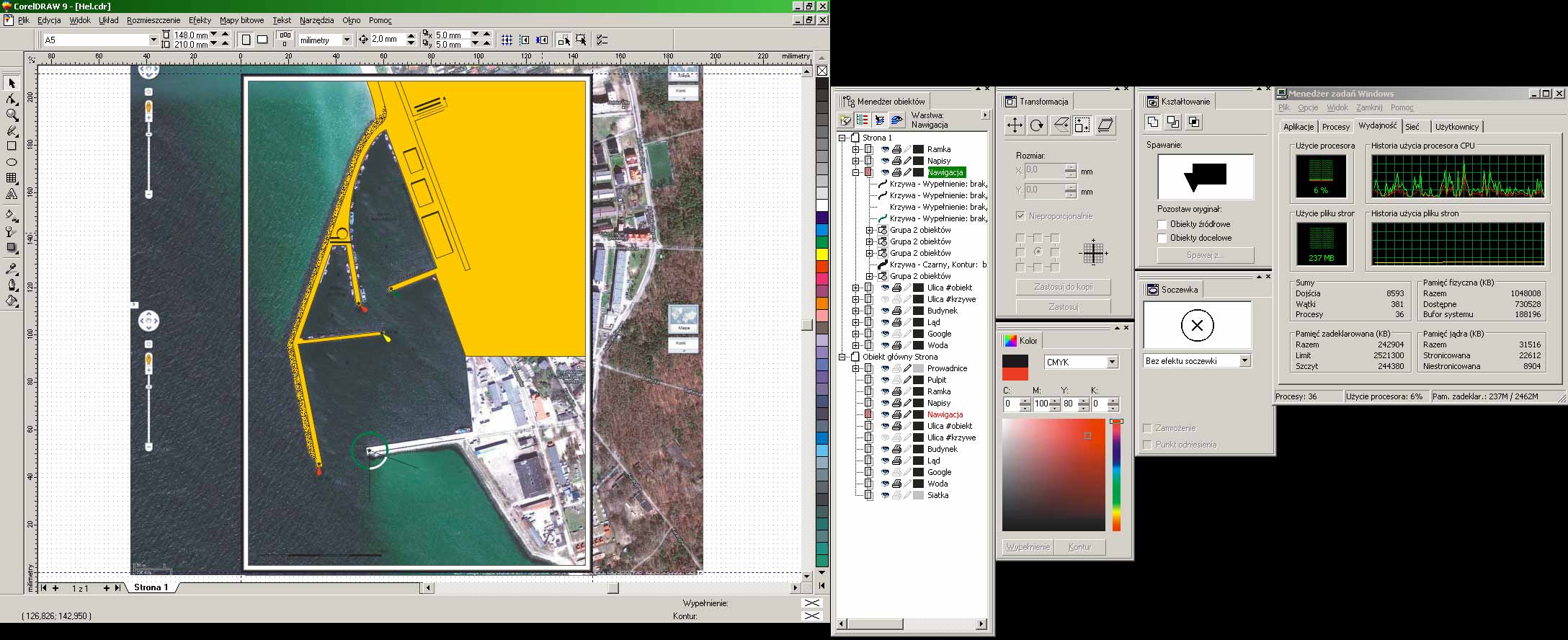The height and width of the screenshot is (640, 1568).
Task: Select the Text tool
Action: pyautogui.click(x=12, y=194)
